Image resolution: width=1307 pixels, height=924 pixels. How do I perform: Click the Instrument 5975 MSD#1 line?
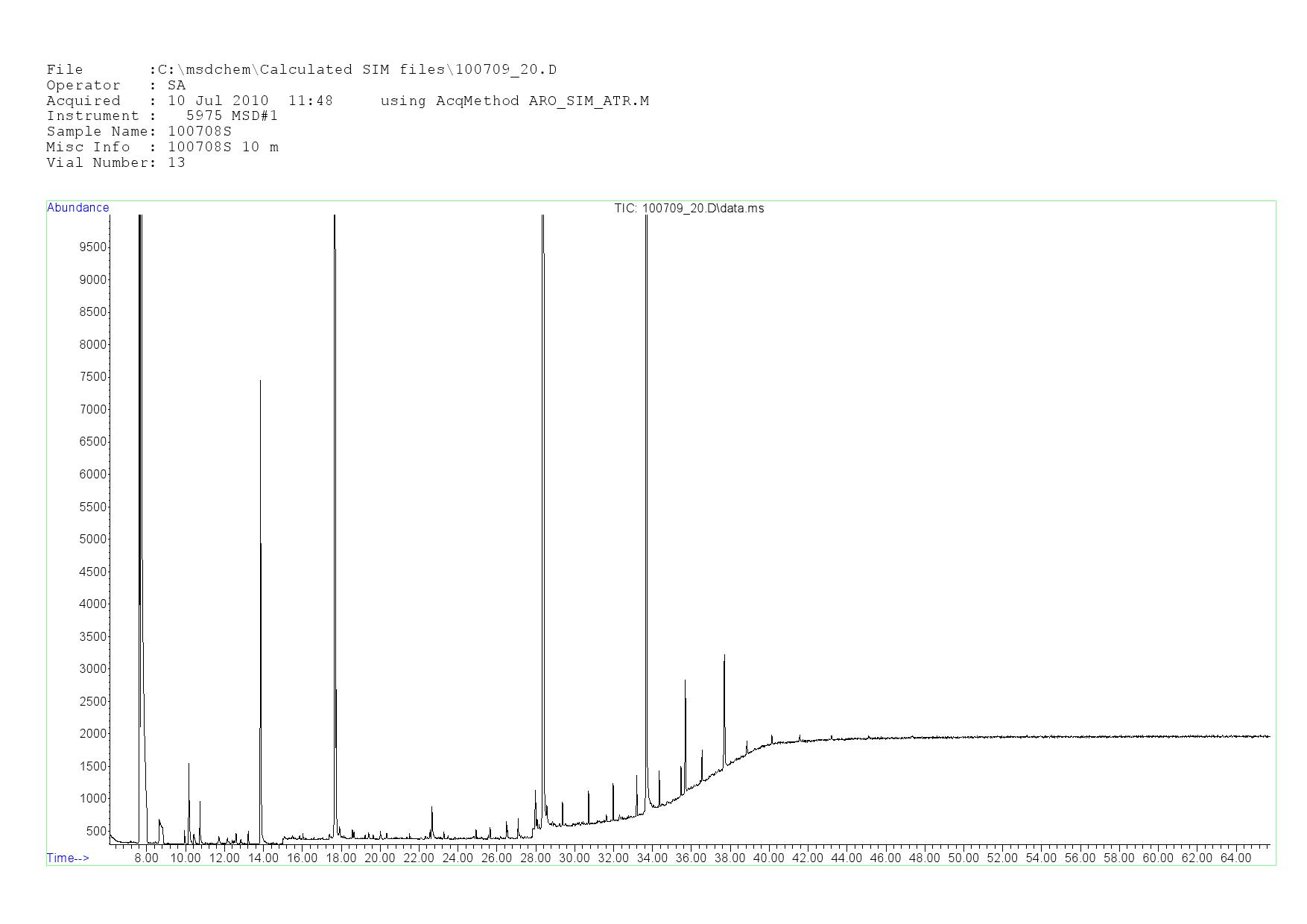(x=162, y=116)
